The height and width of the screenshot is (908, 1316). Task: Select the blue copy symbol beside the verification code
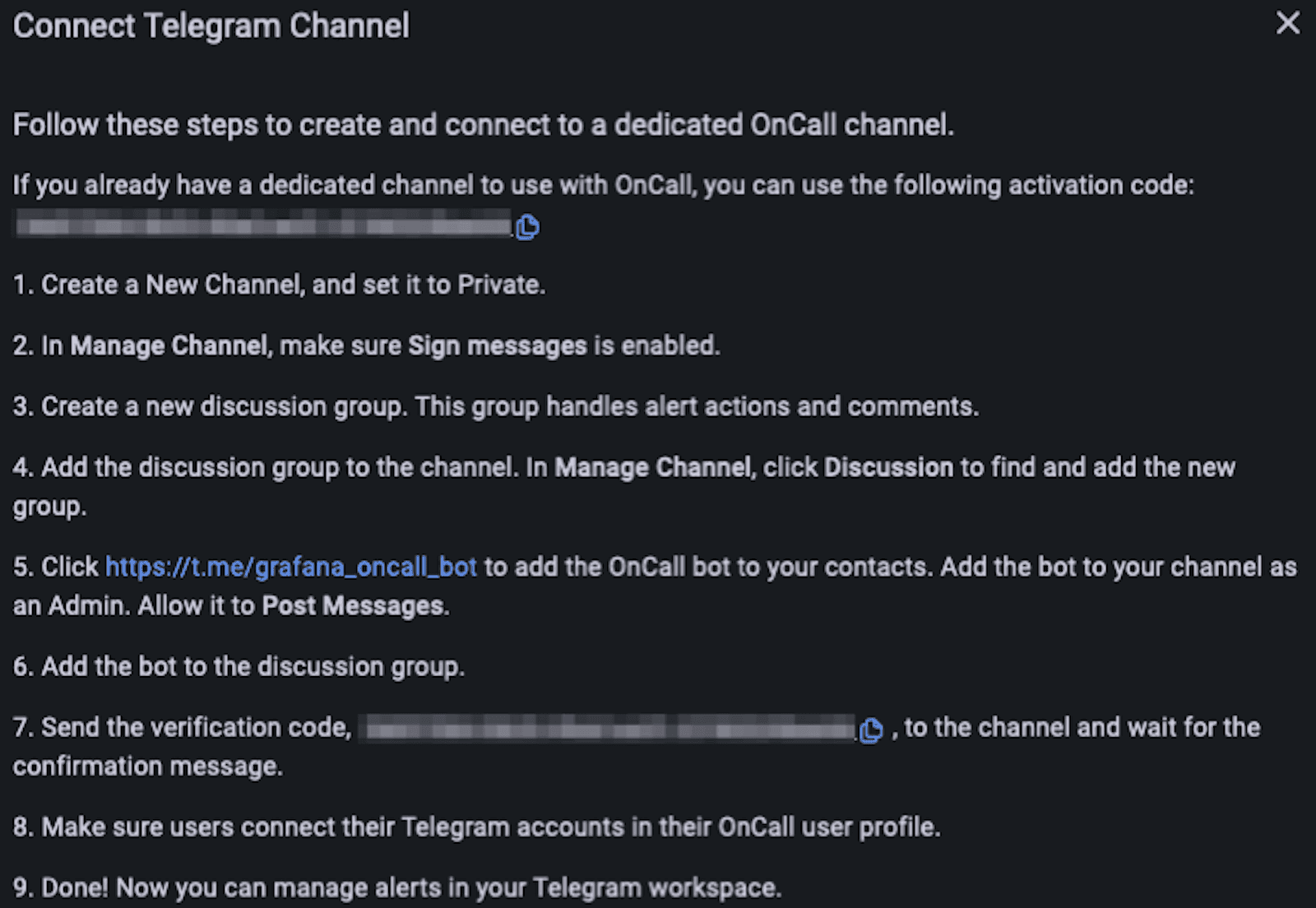(x=869, y=729)
